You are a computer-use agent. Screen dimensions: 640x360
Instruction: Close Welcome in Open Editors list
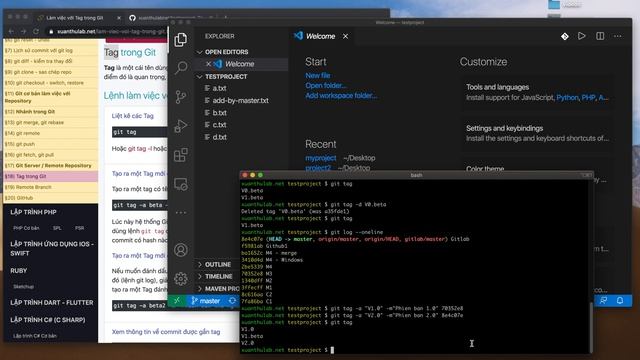(x=208, y=64)
